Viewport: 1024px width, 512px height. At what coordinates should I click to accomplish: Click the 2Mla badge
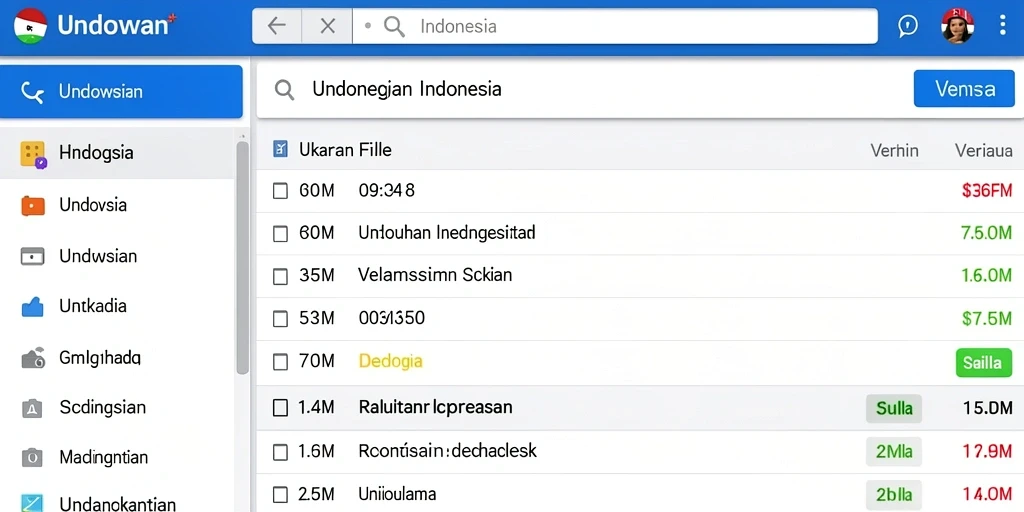coord(894,451)
